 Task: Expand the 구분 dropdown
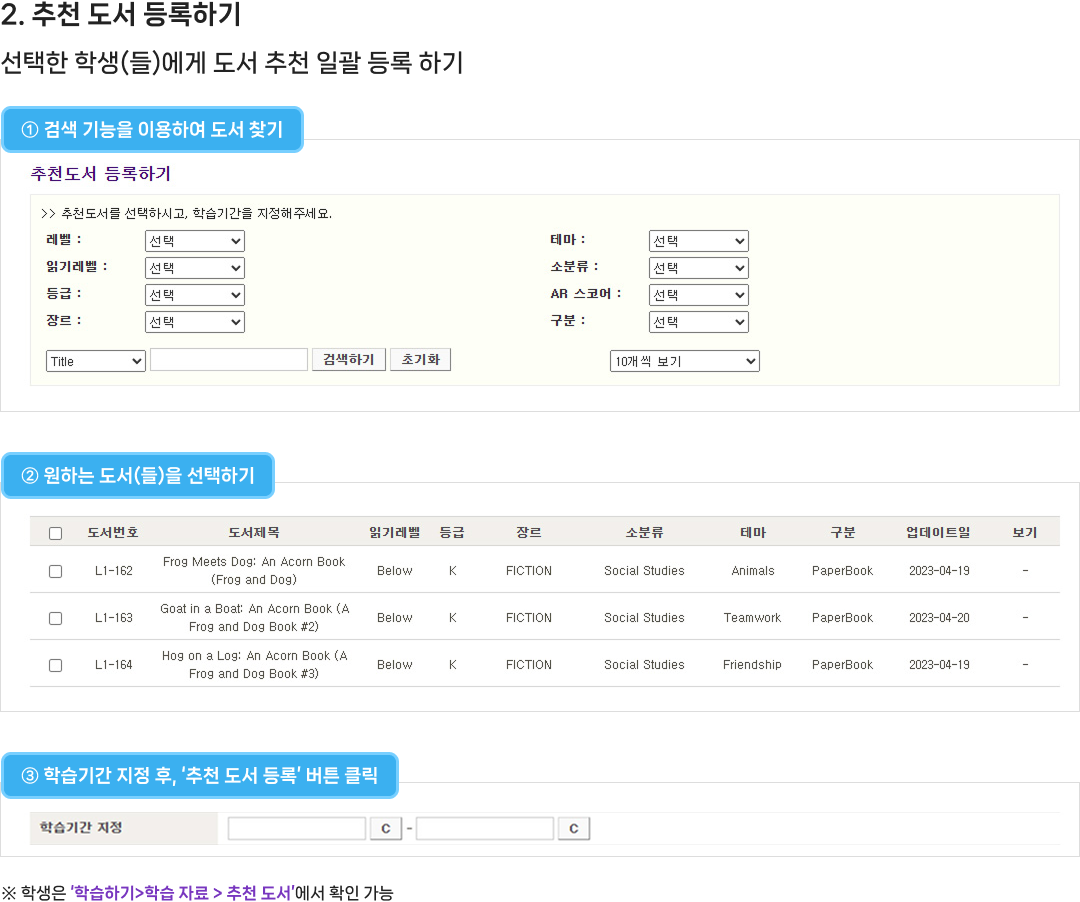click(x=698, y=322)
